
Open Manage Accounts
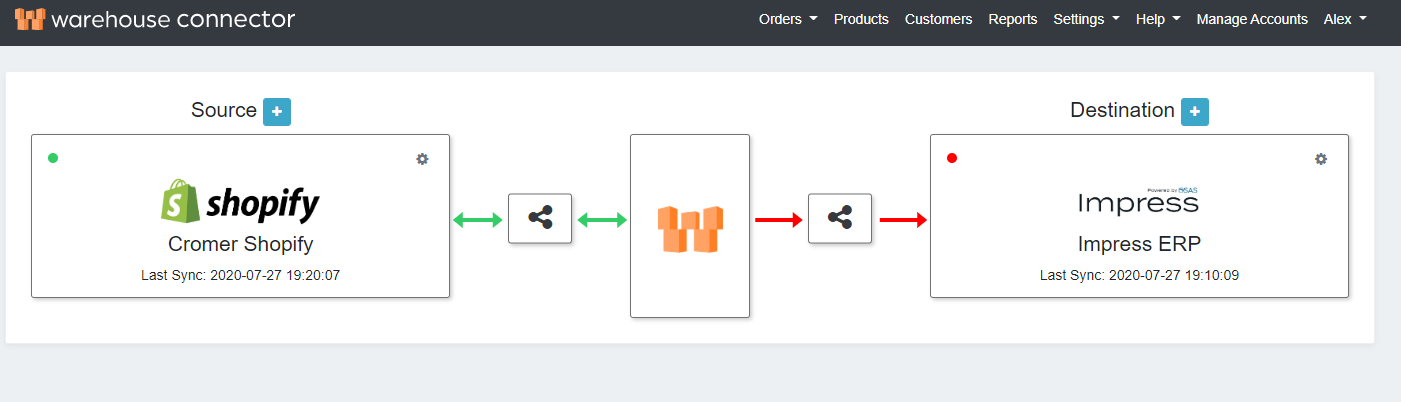[1252, 19]
